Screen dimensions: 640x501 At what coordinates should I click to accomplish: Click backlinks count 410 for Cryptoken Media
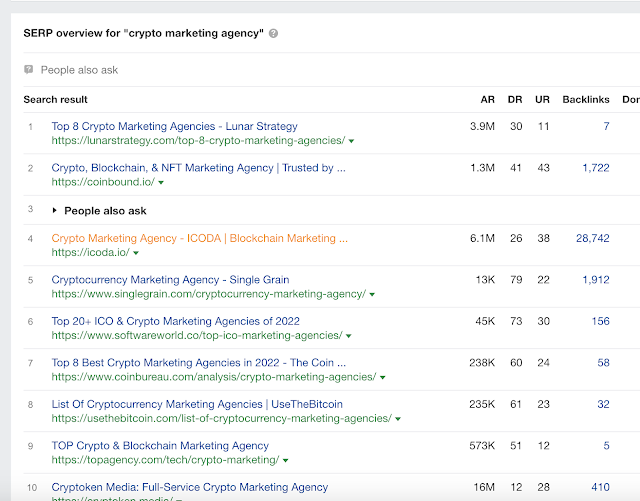[x=600, y=487]
